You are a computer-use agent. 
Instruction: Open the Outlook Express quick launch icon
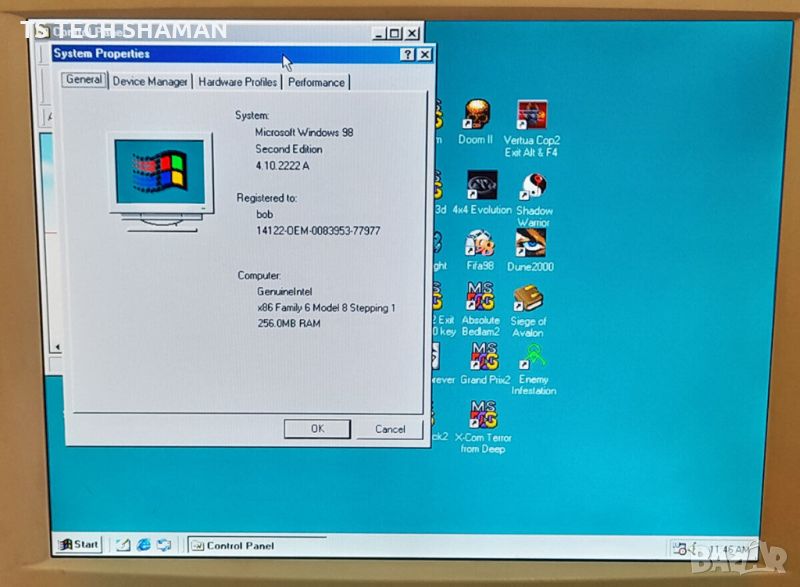(x=164, y=545)
